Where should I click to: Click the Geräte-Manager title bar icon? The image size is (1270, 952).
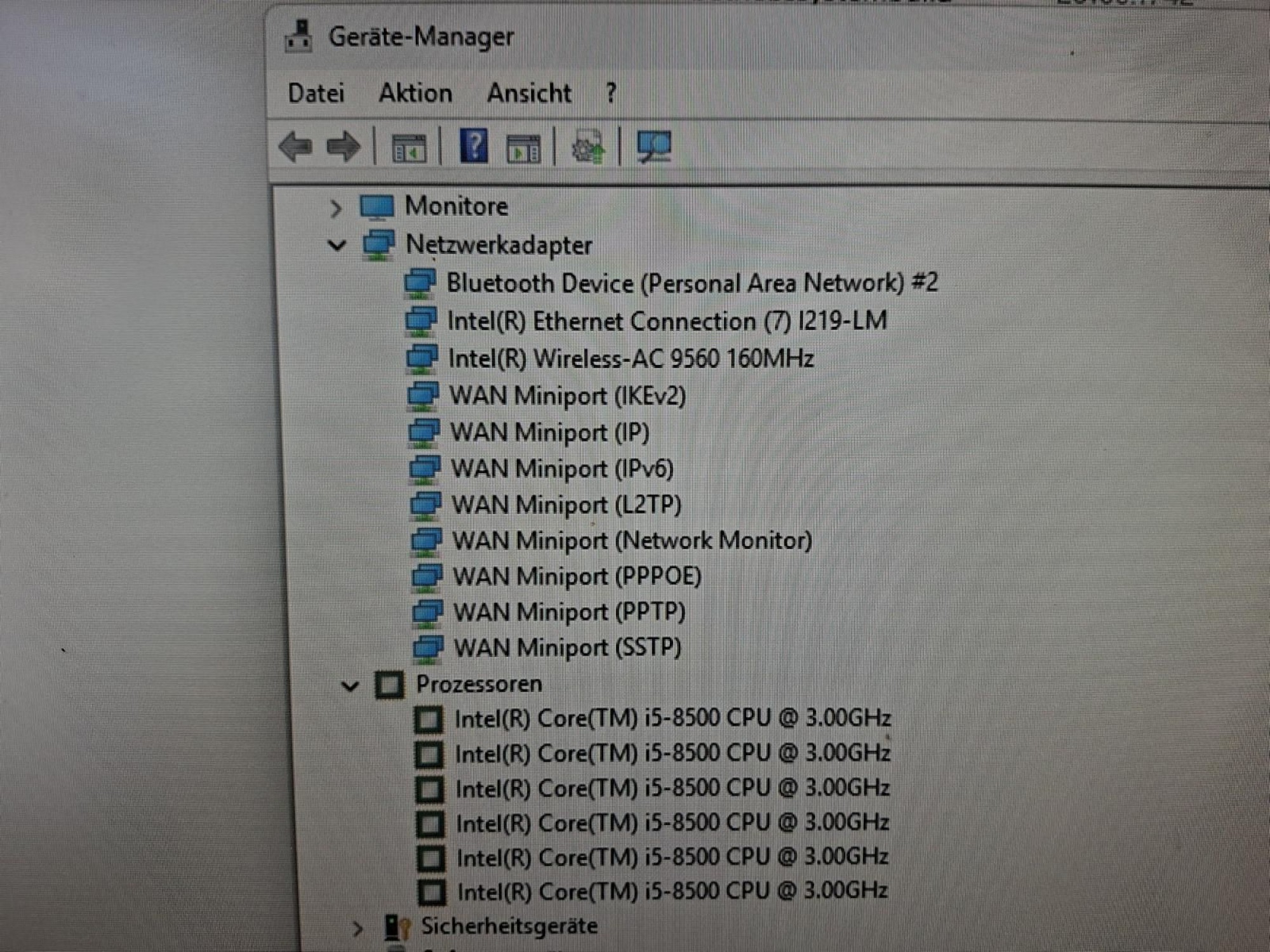[298, 36]
